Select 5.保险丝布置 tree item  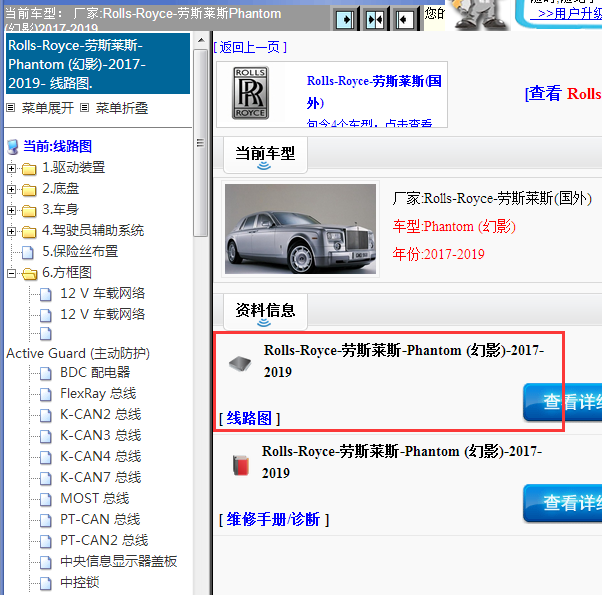click(80, 251)
